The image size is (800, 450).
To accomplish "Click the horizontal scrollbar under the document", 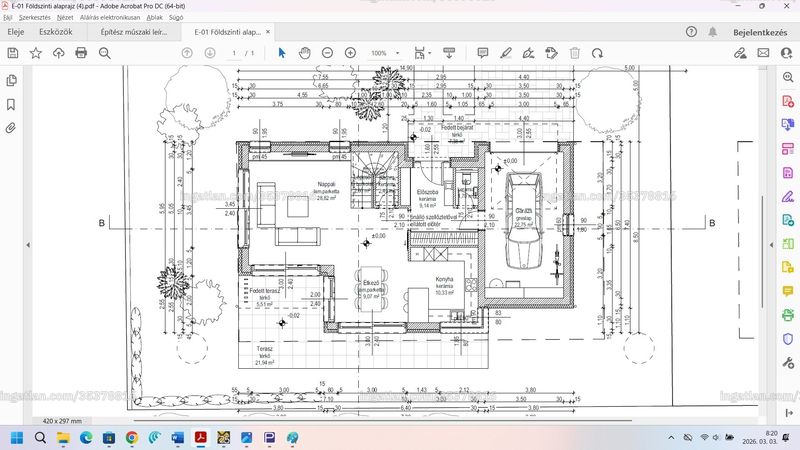I will coord(383,421).
